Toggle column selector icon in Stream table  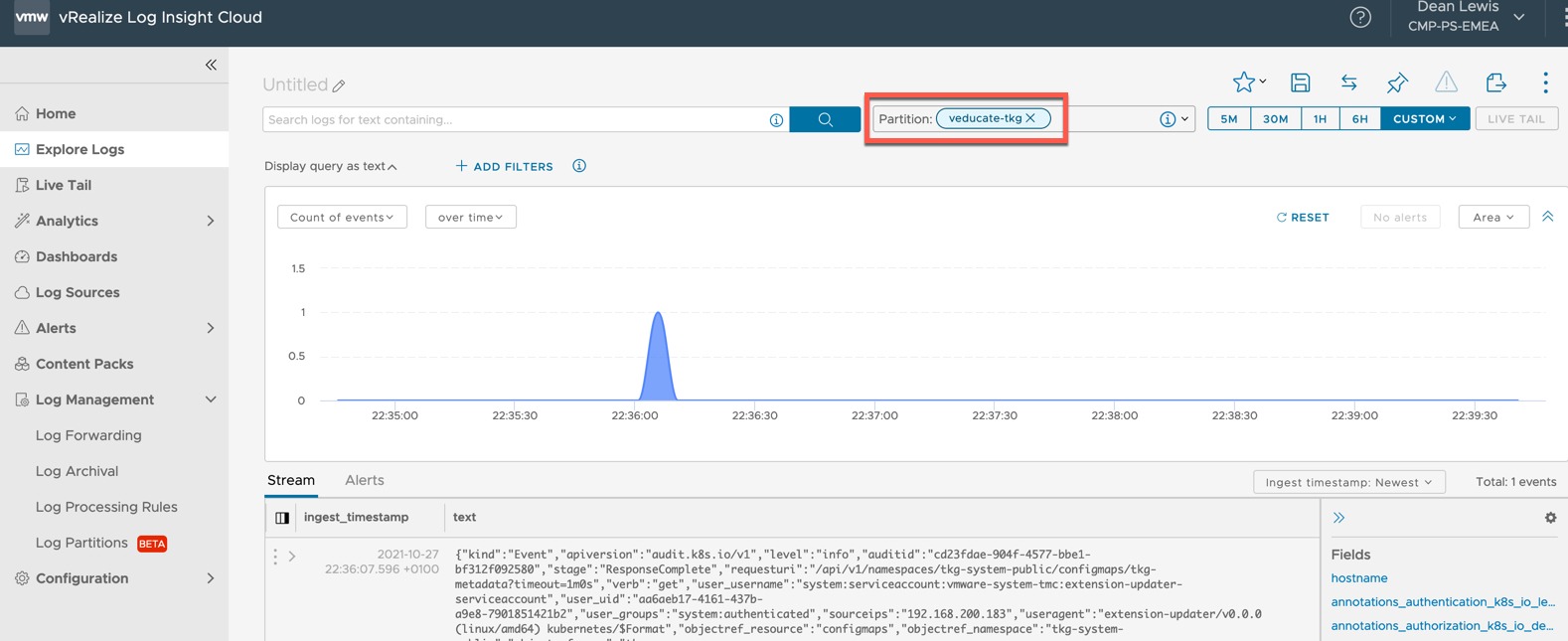point(282,518)
